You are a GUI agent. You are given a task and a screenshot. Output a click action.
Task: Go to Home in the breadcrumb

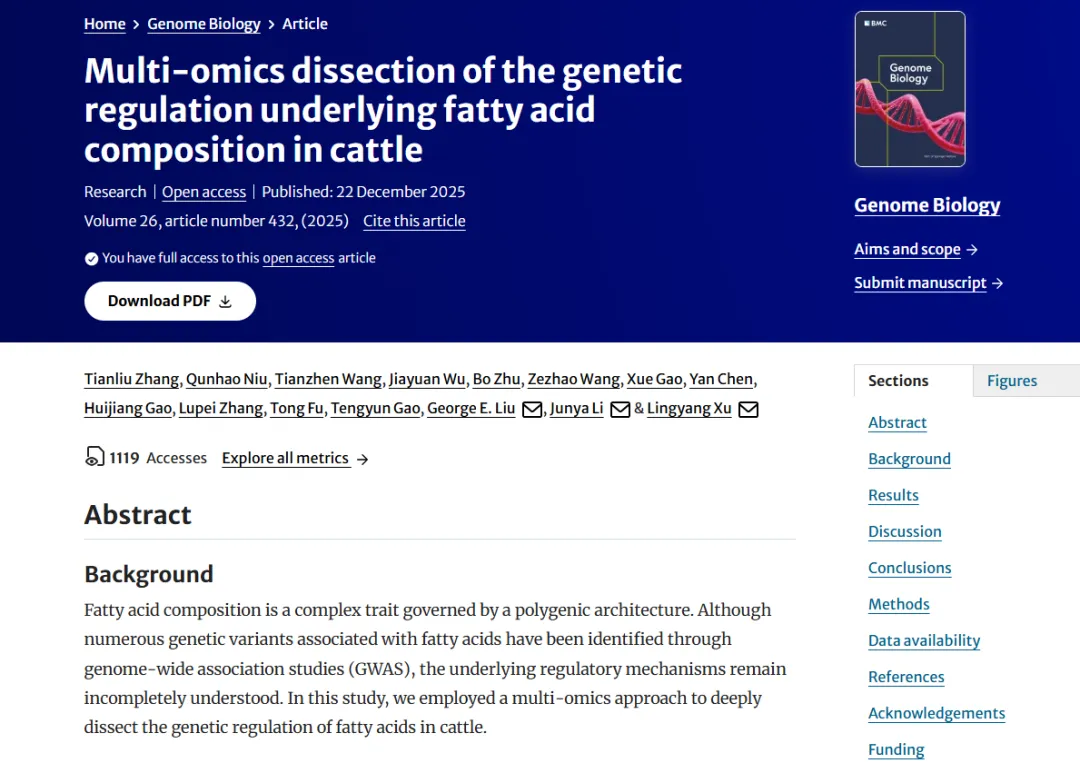point(105,24)
